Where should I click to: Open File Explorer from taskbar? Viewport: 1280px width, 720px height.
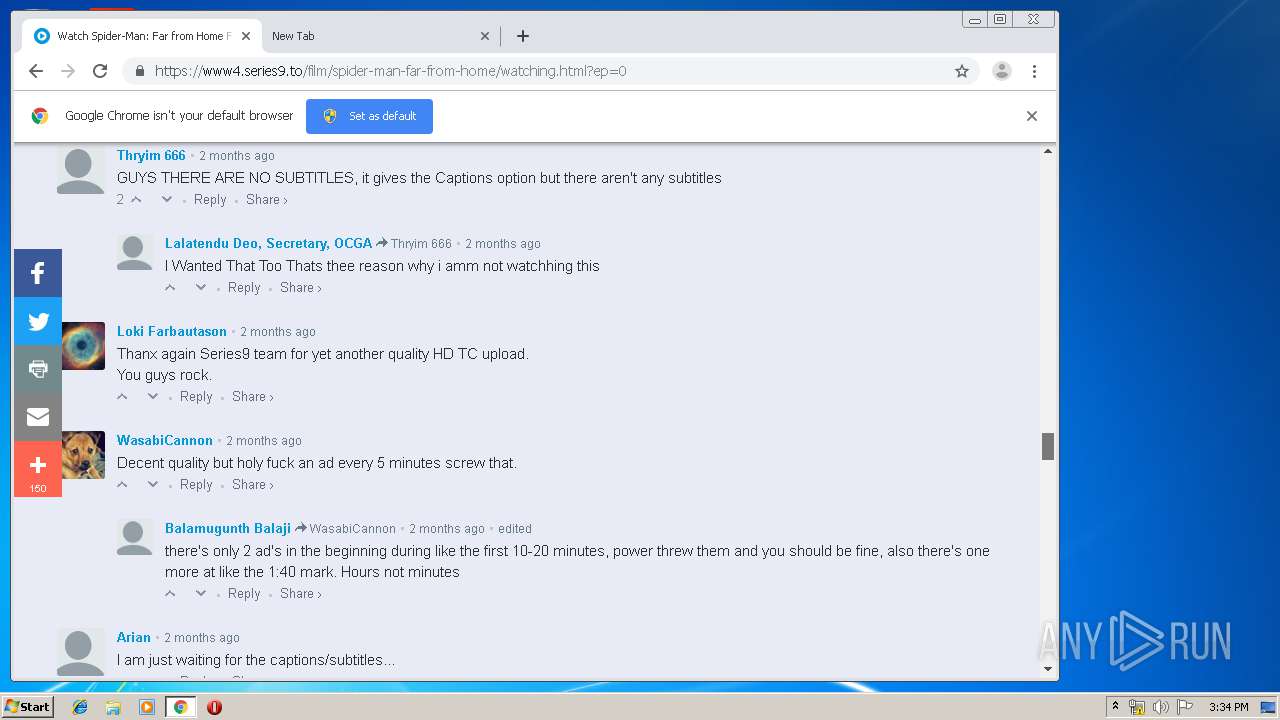pyautogui.click(x=113, y=707)
